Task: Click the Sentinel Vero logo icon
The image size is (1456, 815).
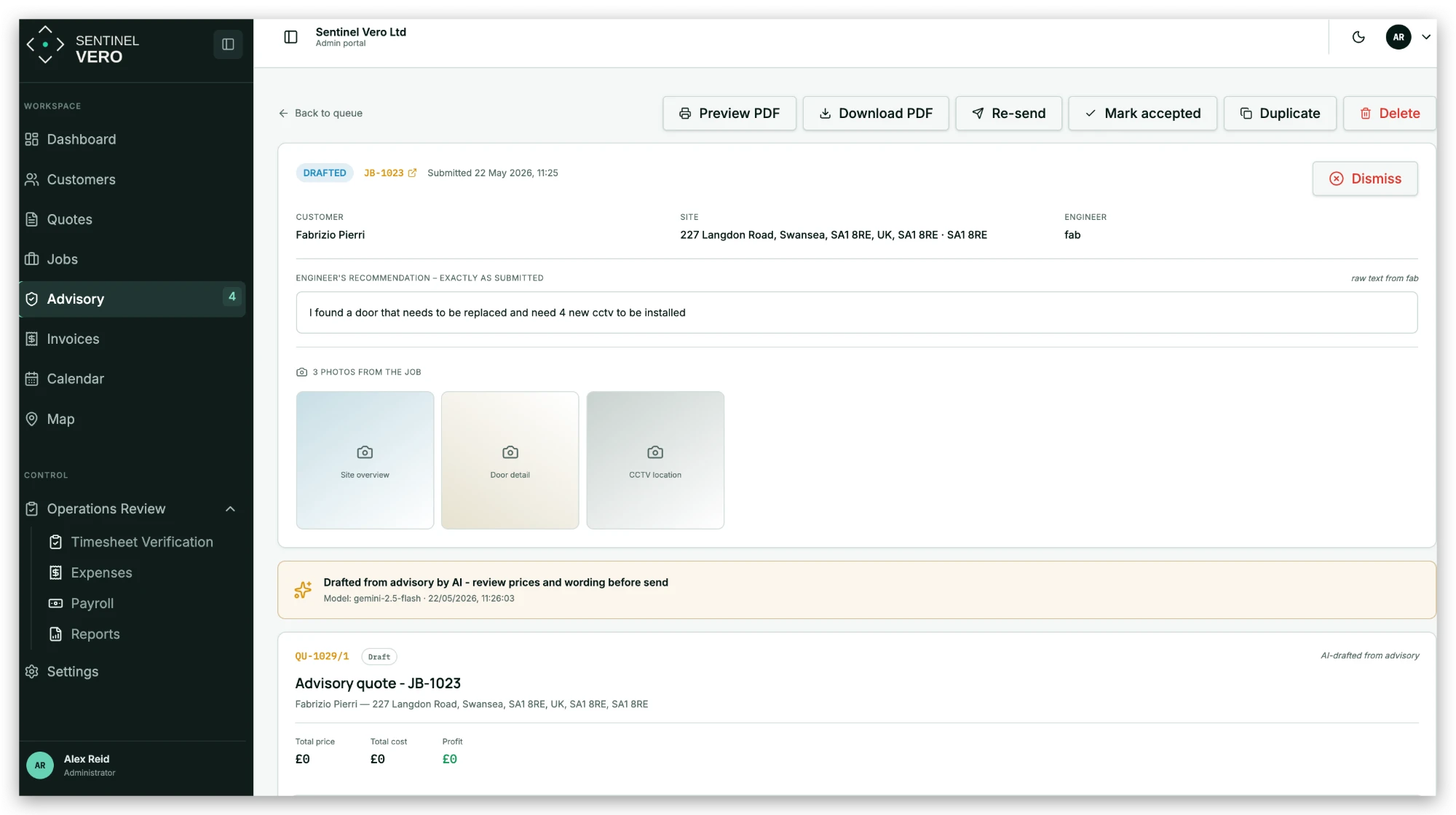Action: tap(45, 44)
